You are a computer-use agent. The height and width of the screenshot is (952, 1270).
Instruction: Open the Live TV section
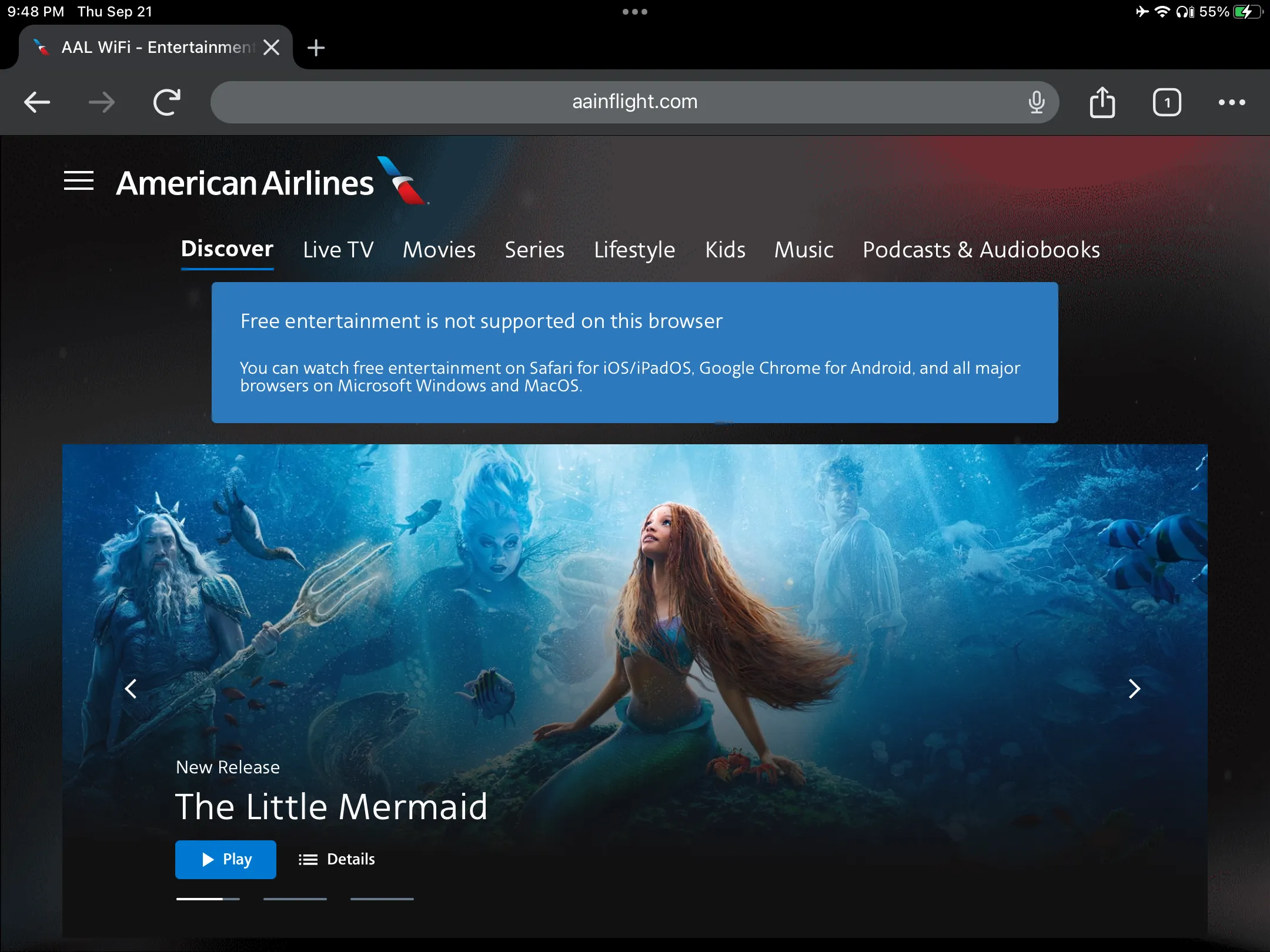338,250
